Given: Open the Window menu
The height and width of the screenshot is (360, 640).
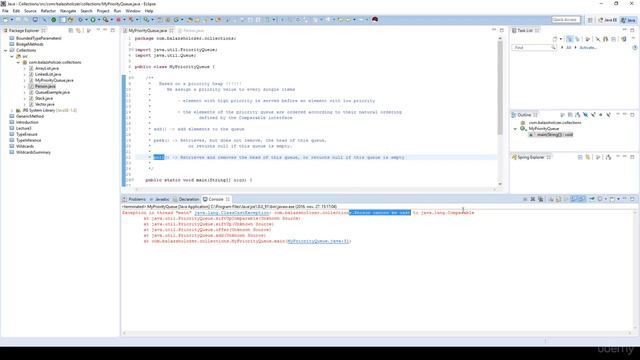Looking at the screenshot, I should (133, 11).
